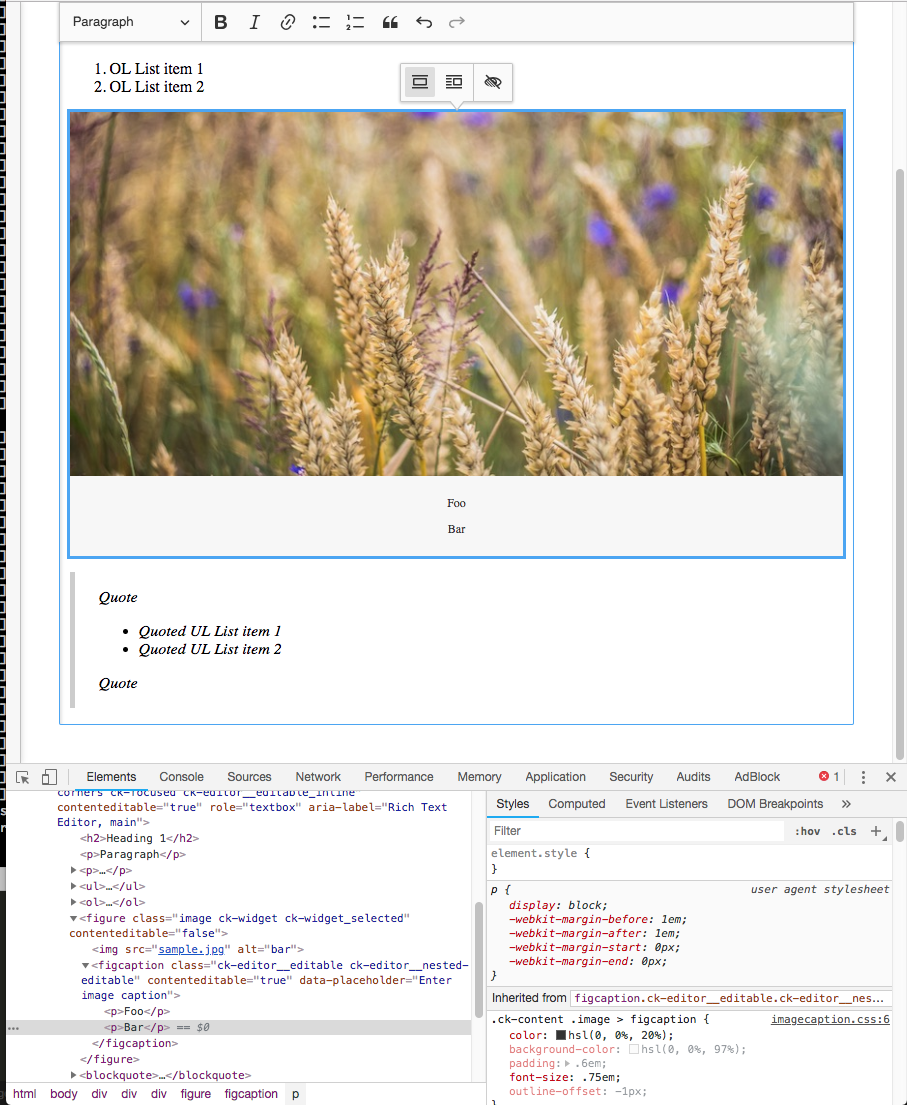Toggle bold formatting in editor toolbar
907x1105 pixels.
click(221, 23)
